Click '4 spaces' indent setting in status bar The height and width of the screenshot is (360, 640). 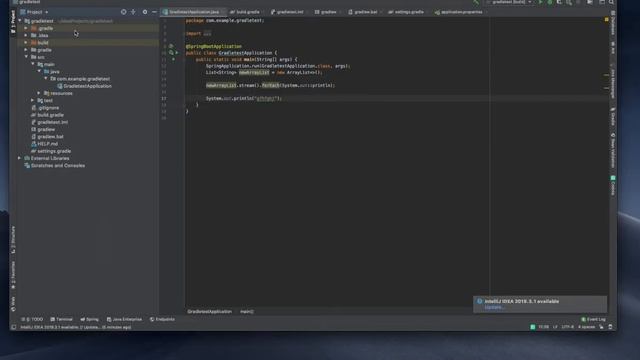click(x=587, y=327)
